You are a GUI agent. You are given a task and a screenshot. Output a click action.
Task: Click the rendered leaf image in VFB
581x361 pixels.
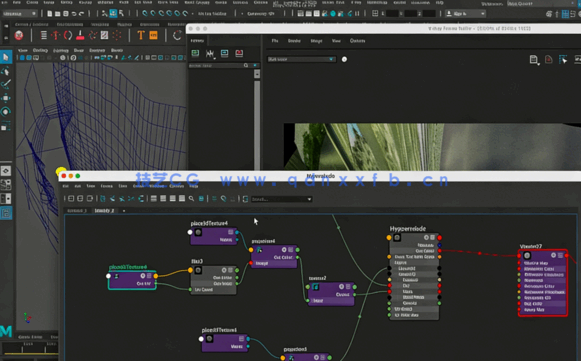[x=432, y=147]
